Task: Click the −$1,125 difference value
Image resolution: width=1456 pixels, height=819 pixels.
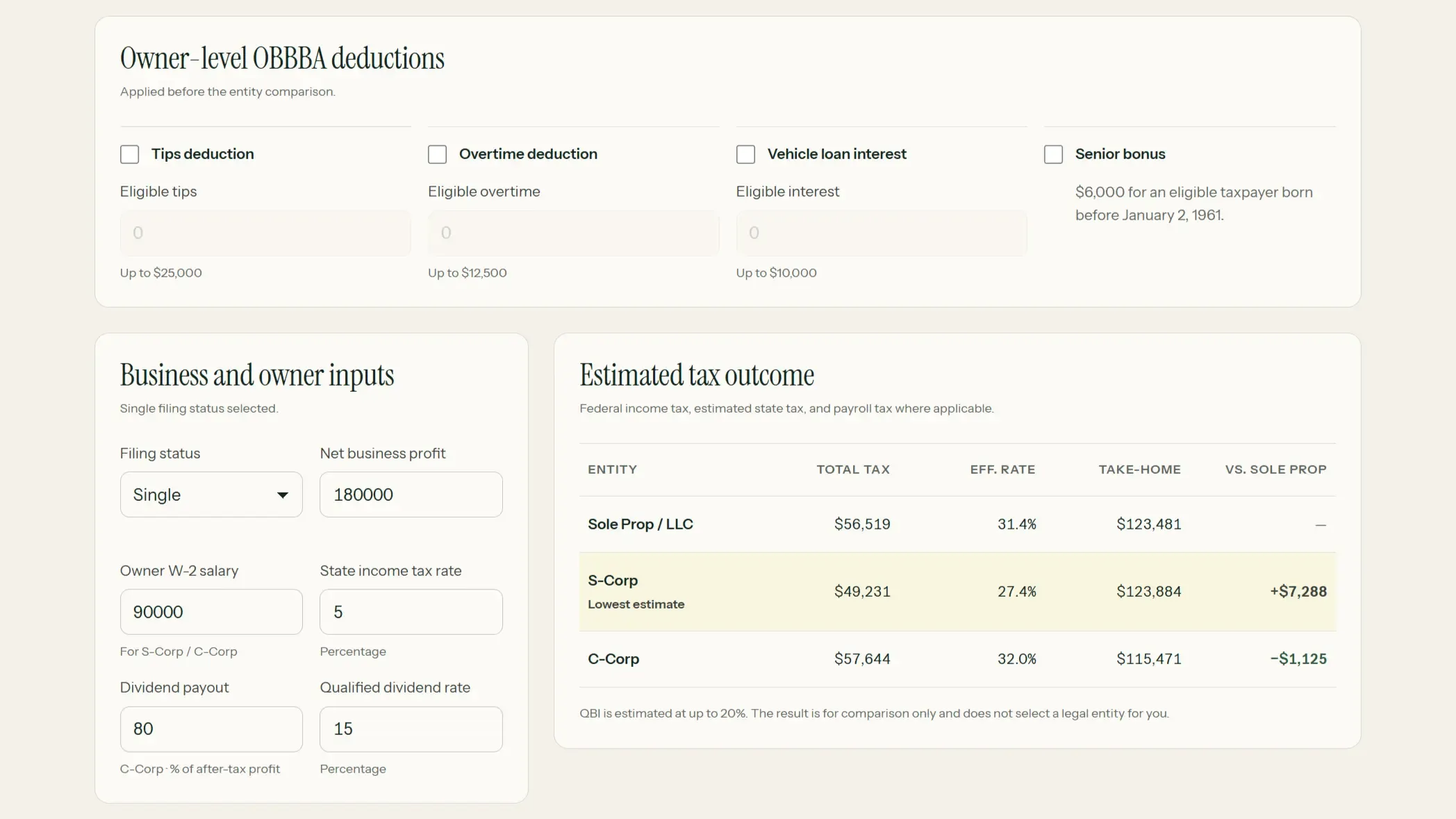Action: point(1298,659)
